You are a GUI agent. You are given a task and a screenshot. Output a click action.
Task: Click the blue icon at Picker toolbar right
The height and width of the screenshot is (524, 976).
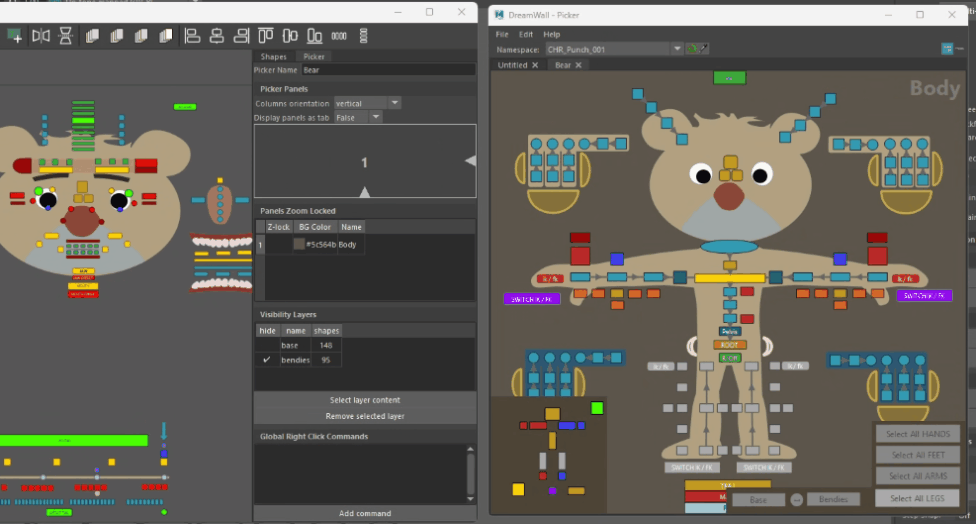click(947, 49)
